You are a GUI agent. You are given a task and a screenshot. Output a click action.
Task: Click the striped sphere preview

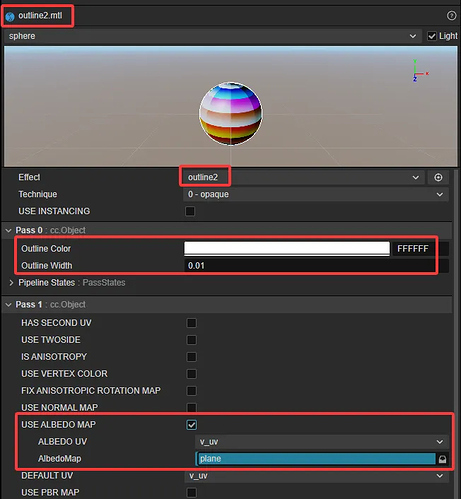click(231, 114)
